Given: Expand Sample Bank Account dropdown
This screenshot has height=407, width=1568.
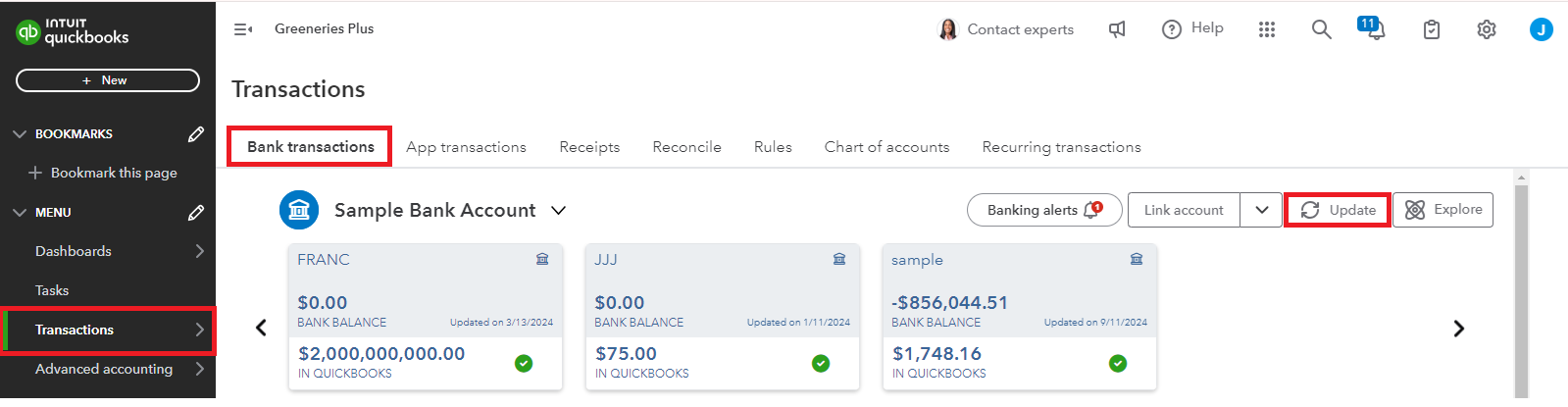Looking at the screenshot, I should coord(558,210).
